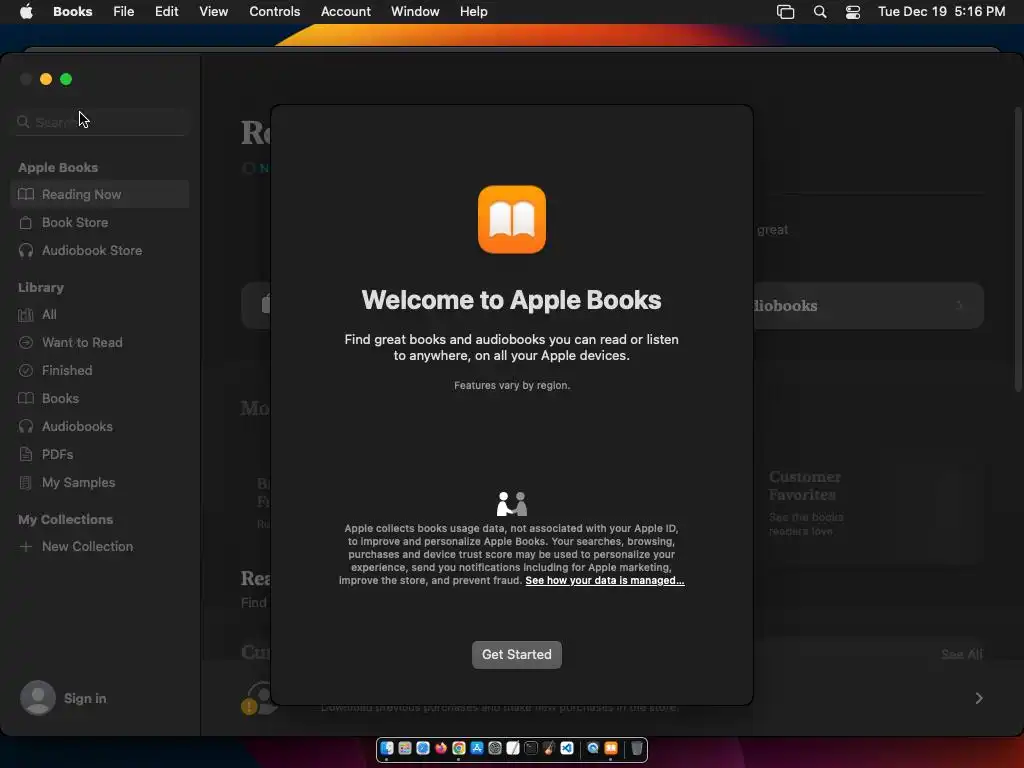
Task: Click the PDFs document icon
Action: [25, 455]
